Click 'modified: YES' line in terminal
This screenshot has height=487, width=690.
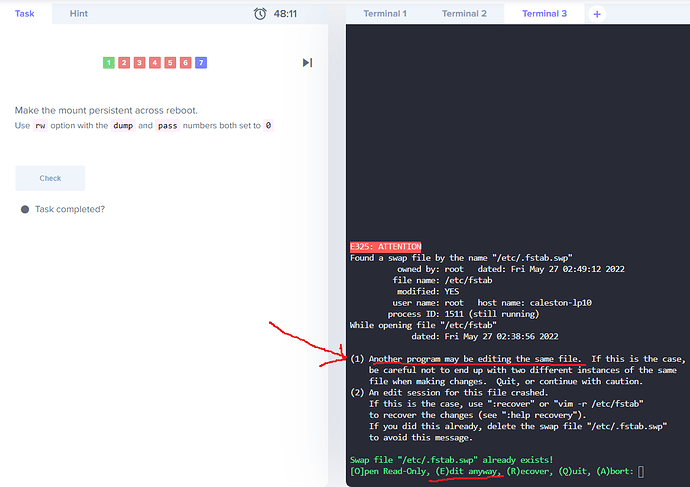click(428, 292)
